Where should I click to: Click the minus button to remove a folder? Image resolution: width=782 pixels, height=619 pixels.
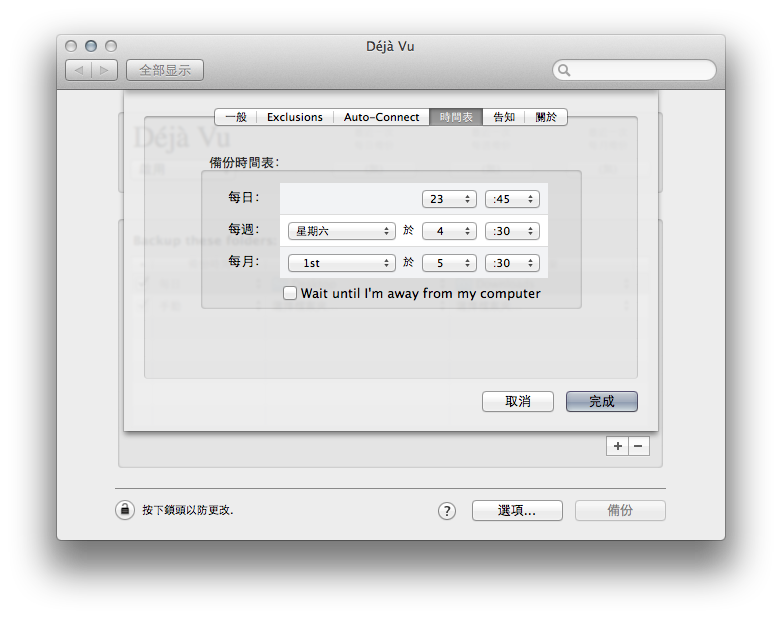[x=639, y=446]
